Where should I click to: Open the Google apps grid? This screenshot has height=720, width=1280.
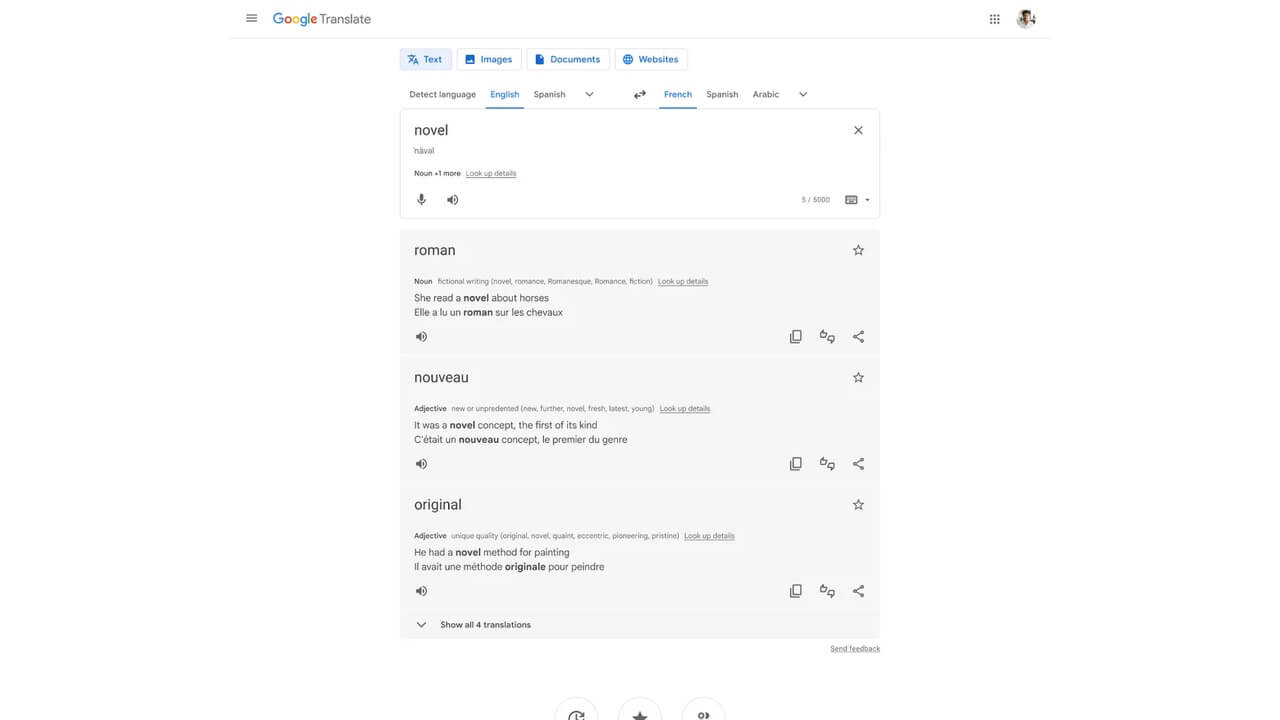(x=994, y=18)
